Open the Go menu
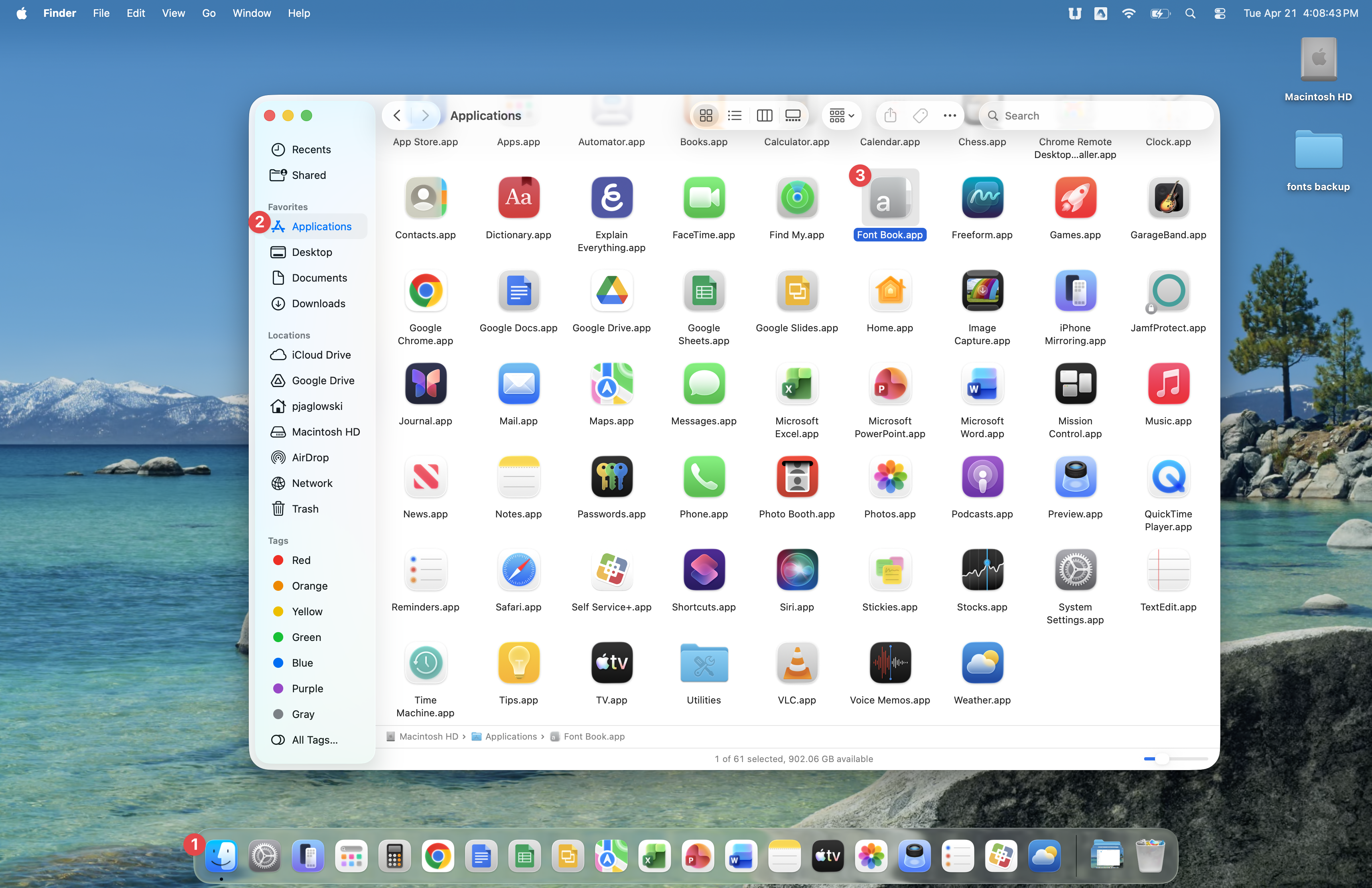 (209, 13)
